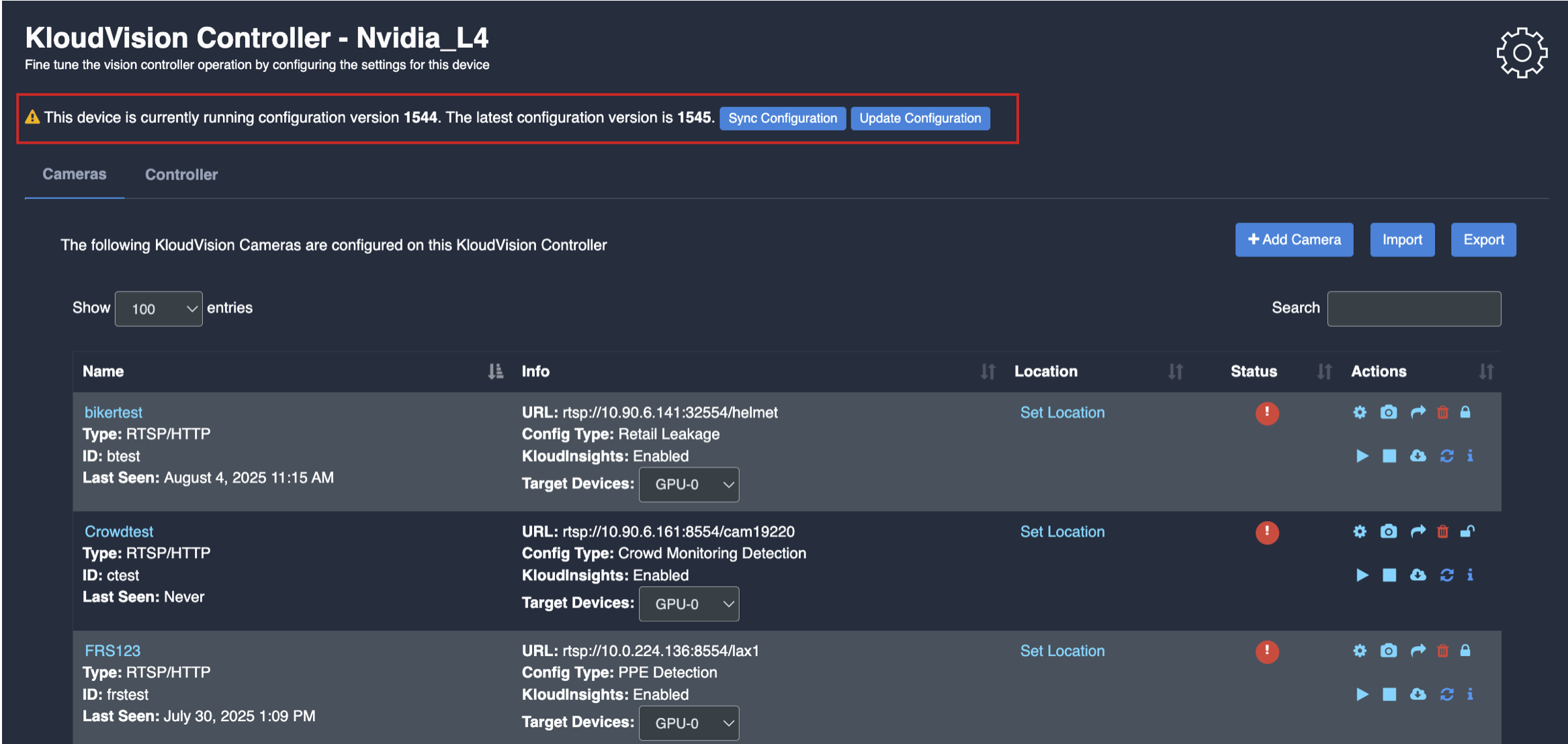Delete bikertest camera using trash icon
Viewport: 1568px width, 744px height.
click(x=1442, y=412)
